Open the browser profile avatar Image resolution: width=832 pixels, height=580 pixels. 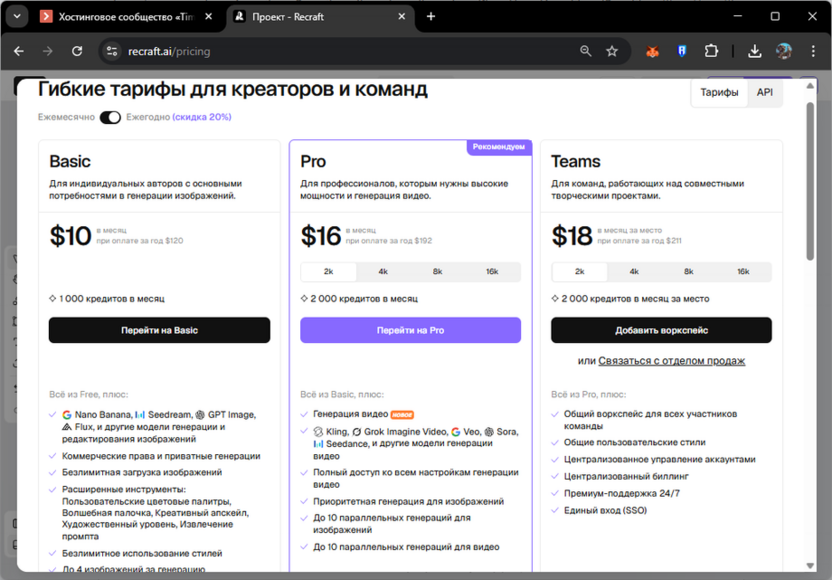click(784, 51)
